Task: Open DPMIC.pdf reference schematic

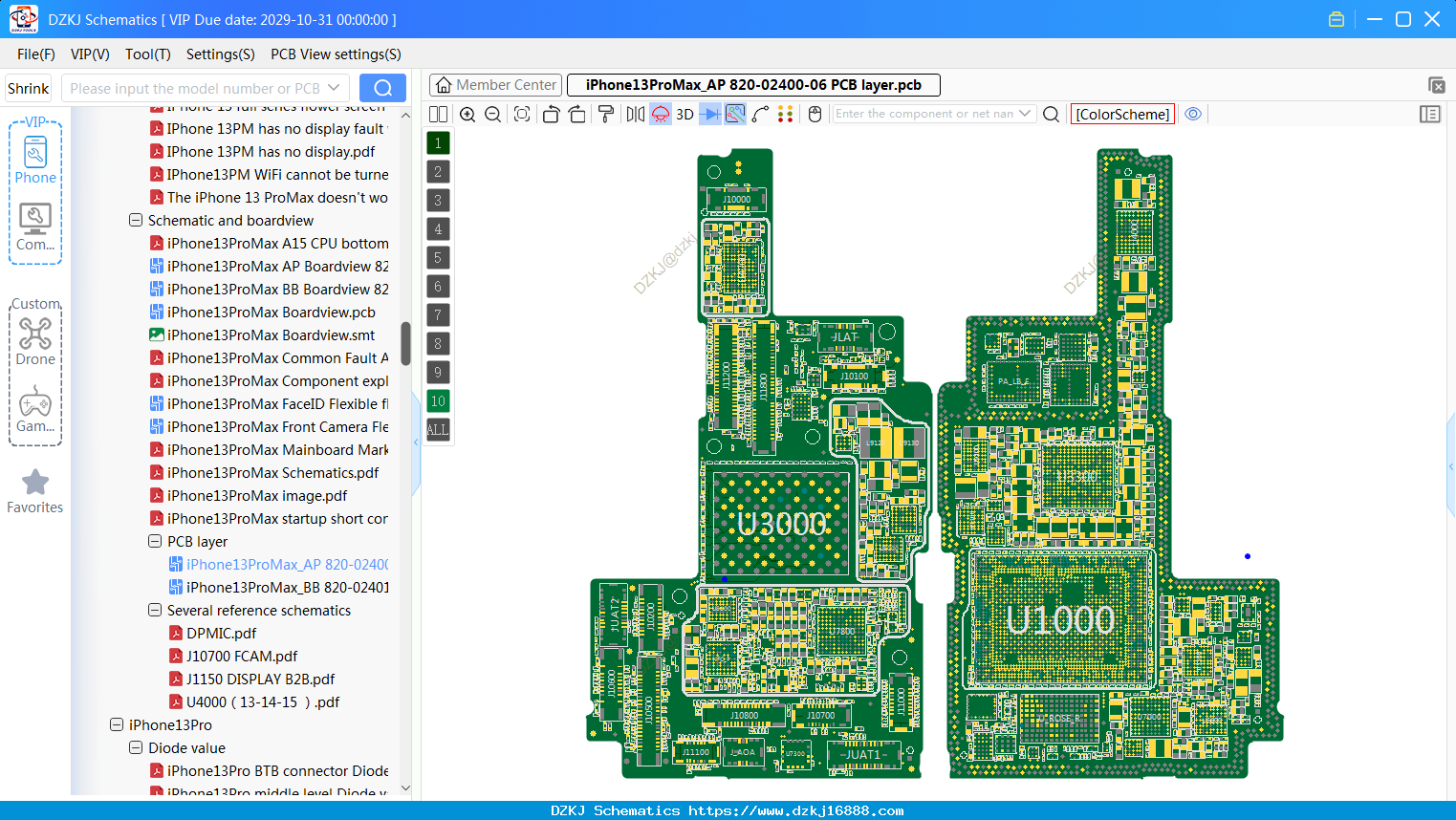Action: [221, 633]
